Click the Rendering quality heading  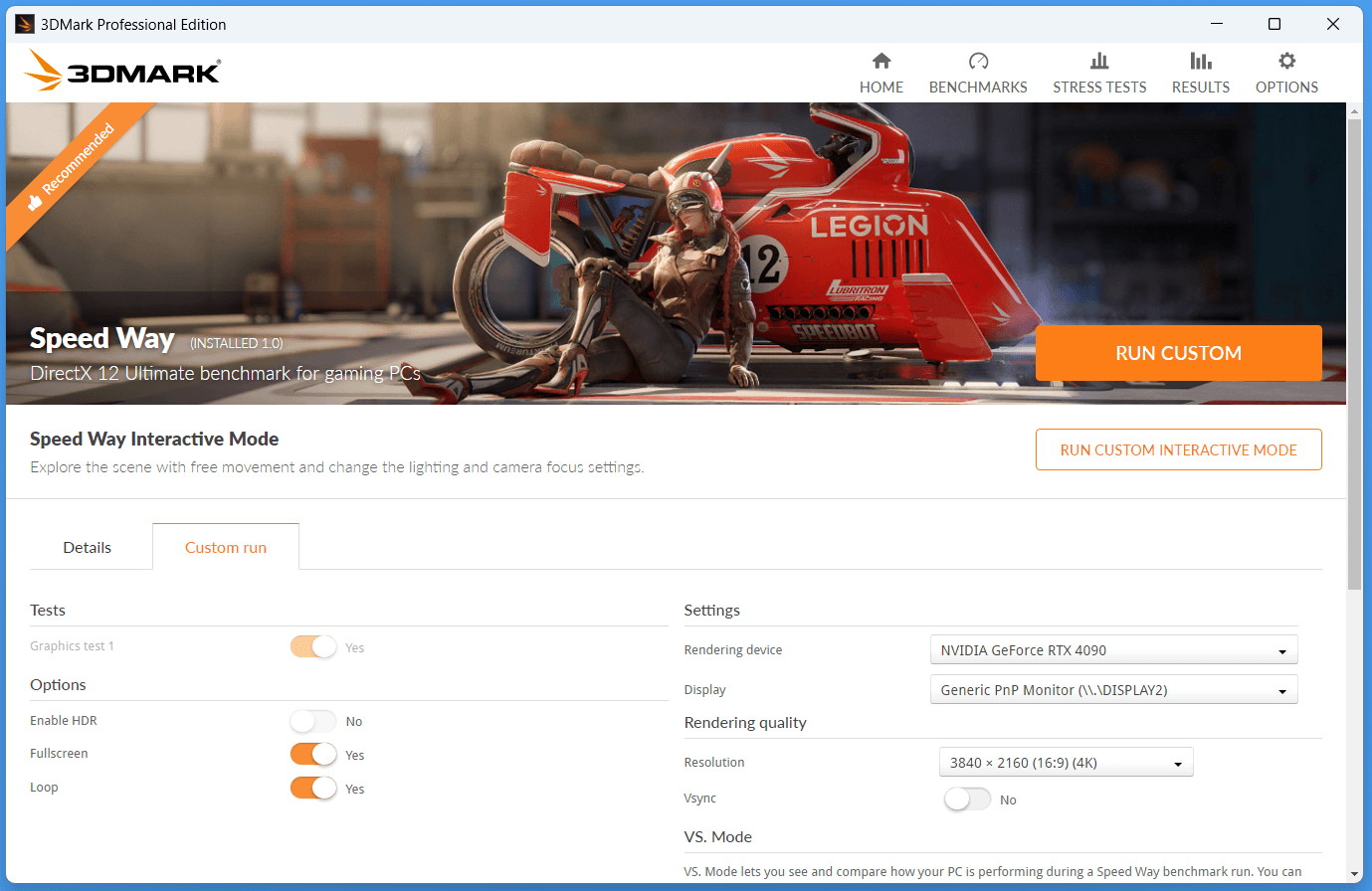pos(745,723)
